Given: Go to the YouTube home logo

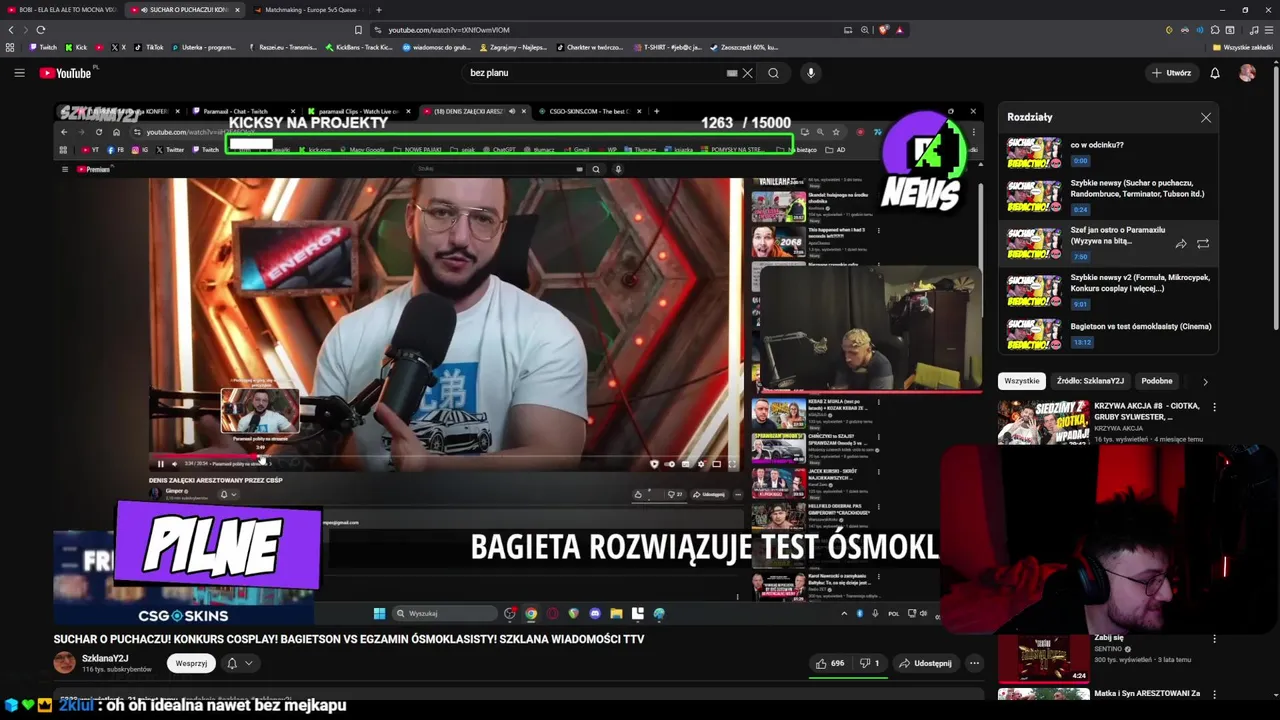Looking at the screenshot, I should pos(66,73).
